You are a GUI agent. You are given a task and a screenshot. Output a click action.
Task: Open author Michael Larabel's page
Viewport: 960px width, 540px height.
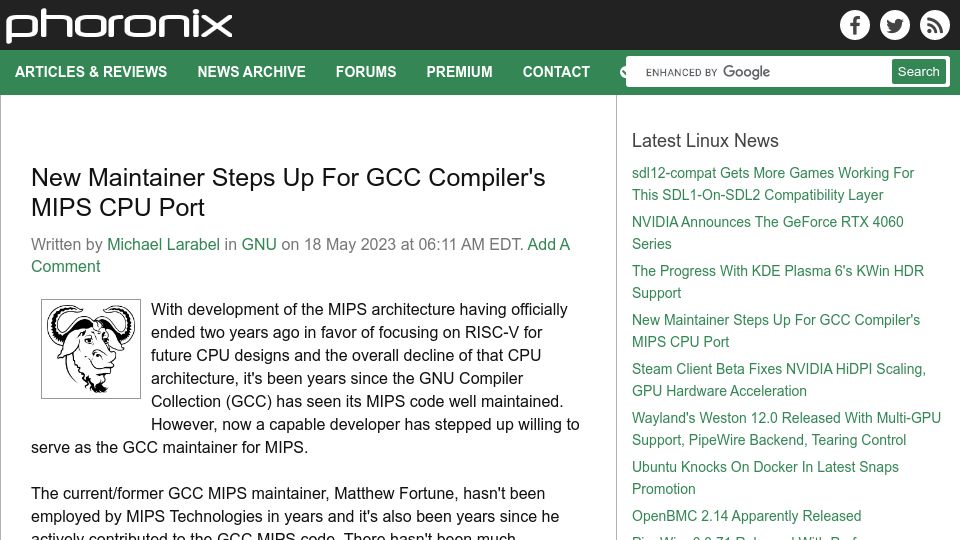[x=163, y=244]
